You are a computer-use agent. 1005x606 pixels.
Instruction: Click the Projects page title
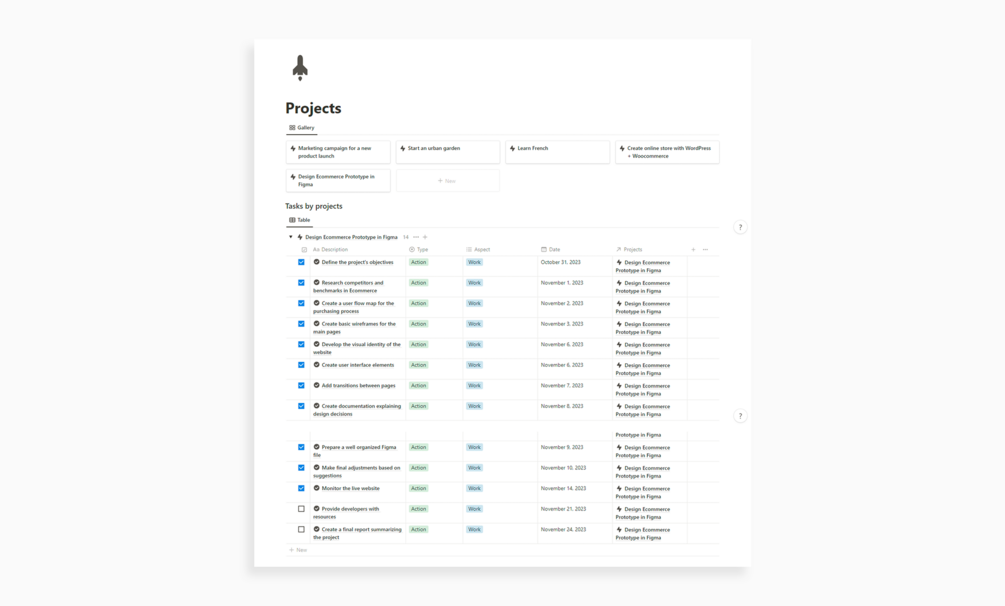(313, 108)
